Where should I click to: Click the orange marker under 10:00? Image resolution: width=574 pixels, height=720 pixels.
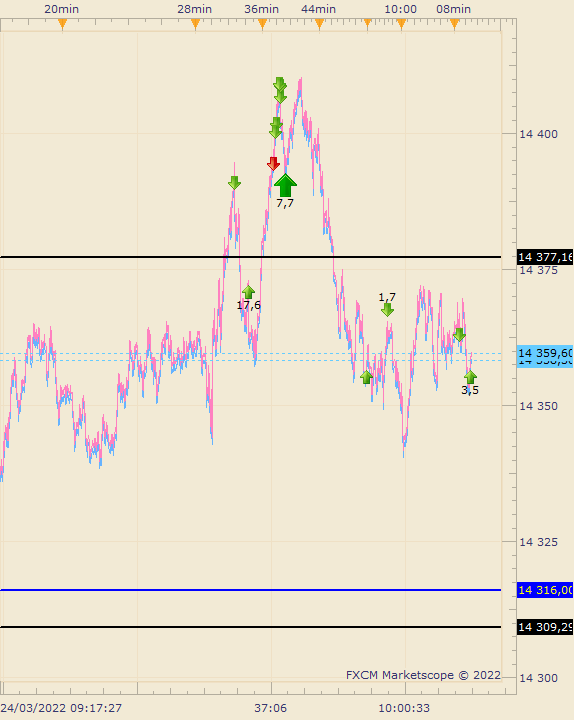click(401, 25)
